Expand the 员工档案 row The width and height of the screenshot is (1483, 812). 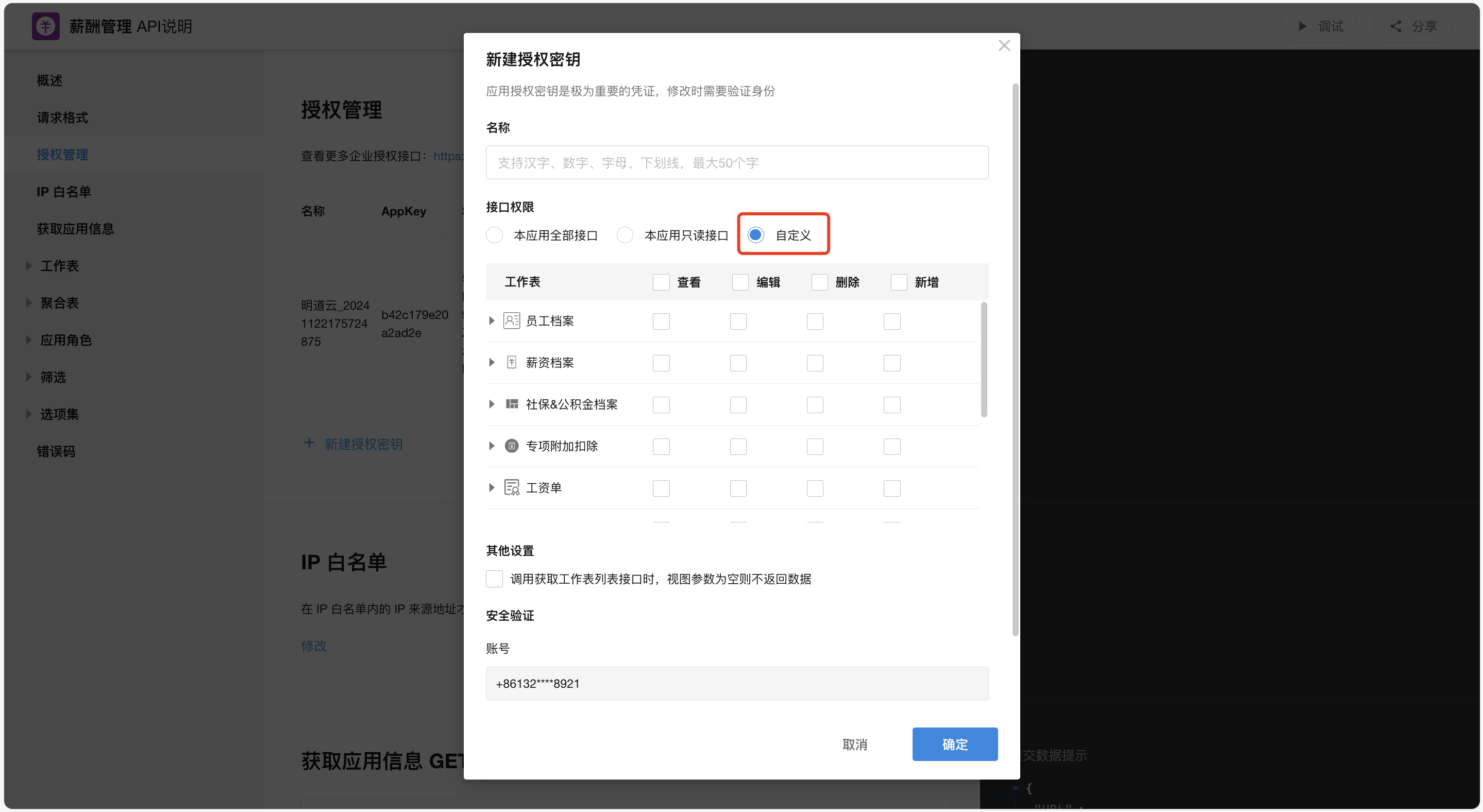(x=492, y=320)
